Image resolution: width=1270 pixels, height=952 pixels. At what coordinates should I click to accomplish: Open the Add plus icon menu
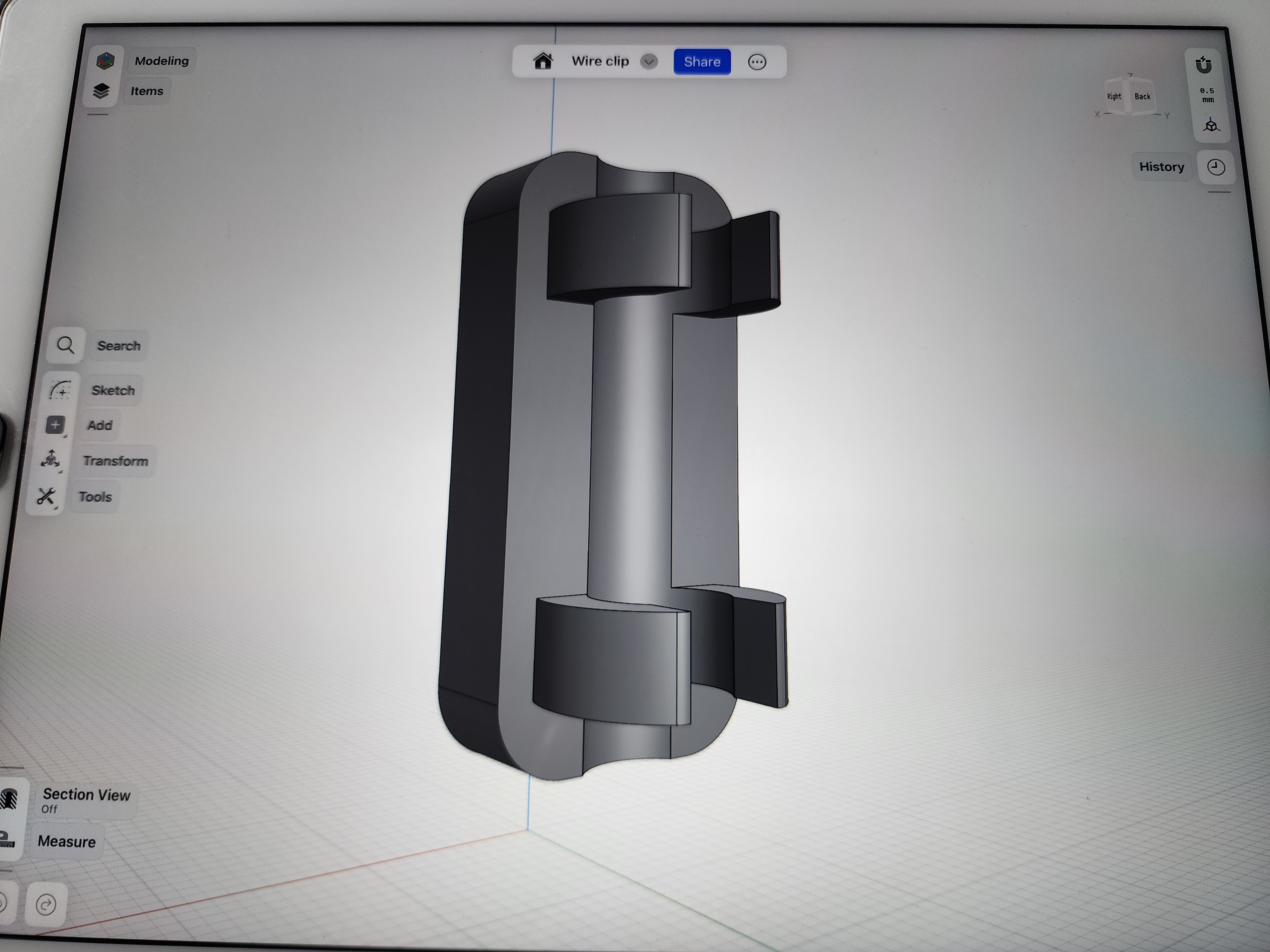[55, 425]
